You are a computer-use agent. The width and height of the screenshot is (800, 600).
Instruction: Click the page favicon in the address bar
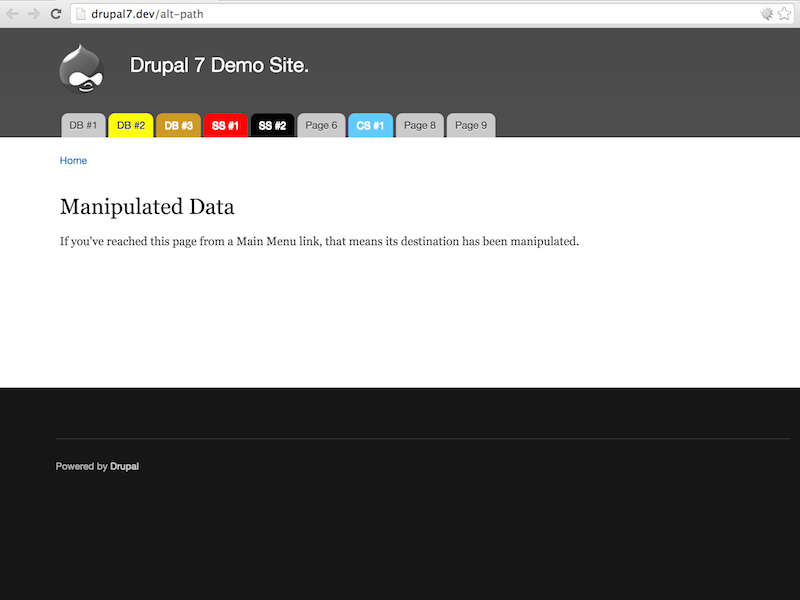[x=79, y=14]
